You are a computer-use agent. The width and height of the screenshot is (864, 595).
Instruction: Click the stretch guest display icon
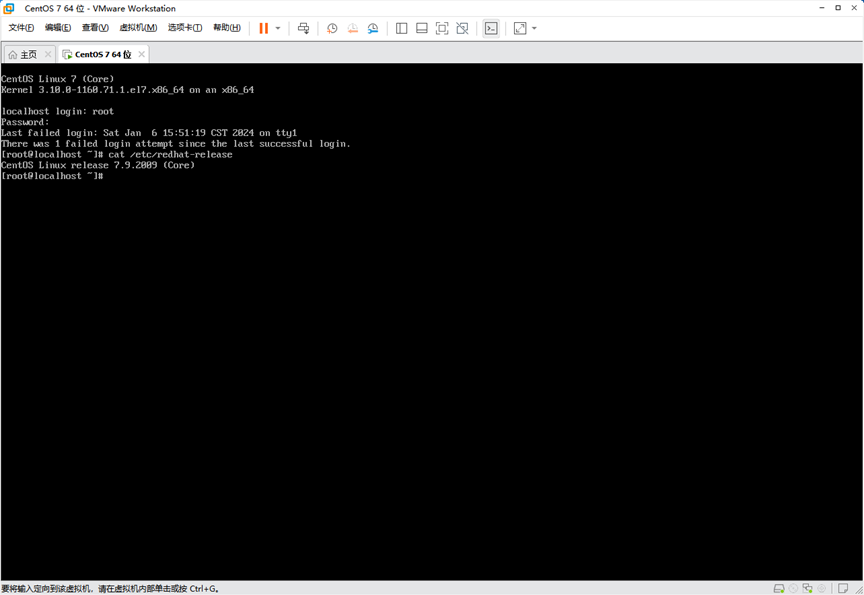[520, 28]
